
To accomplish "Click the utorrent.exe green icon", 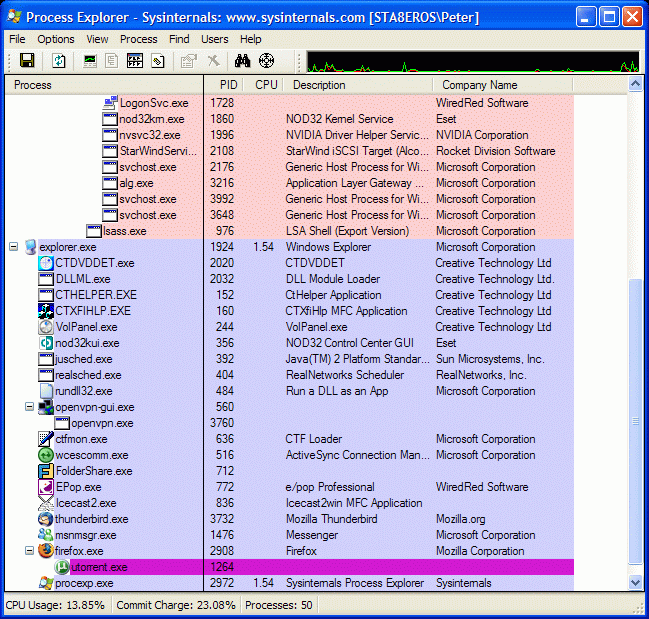I will pos(62,567).
